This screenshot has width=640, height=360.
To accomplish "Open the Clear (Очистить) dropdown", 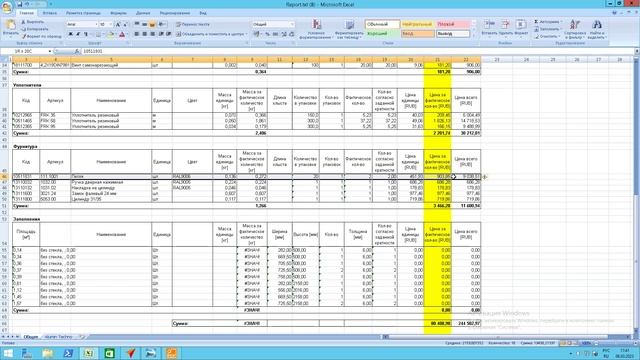I will [x=548, y=36].
